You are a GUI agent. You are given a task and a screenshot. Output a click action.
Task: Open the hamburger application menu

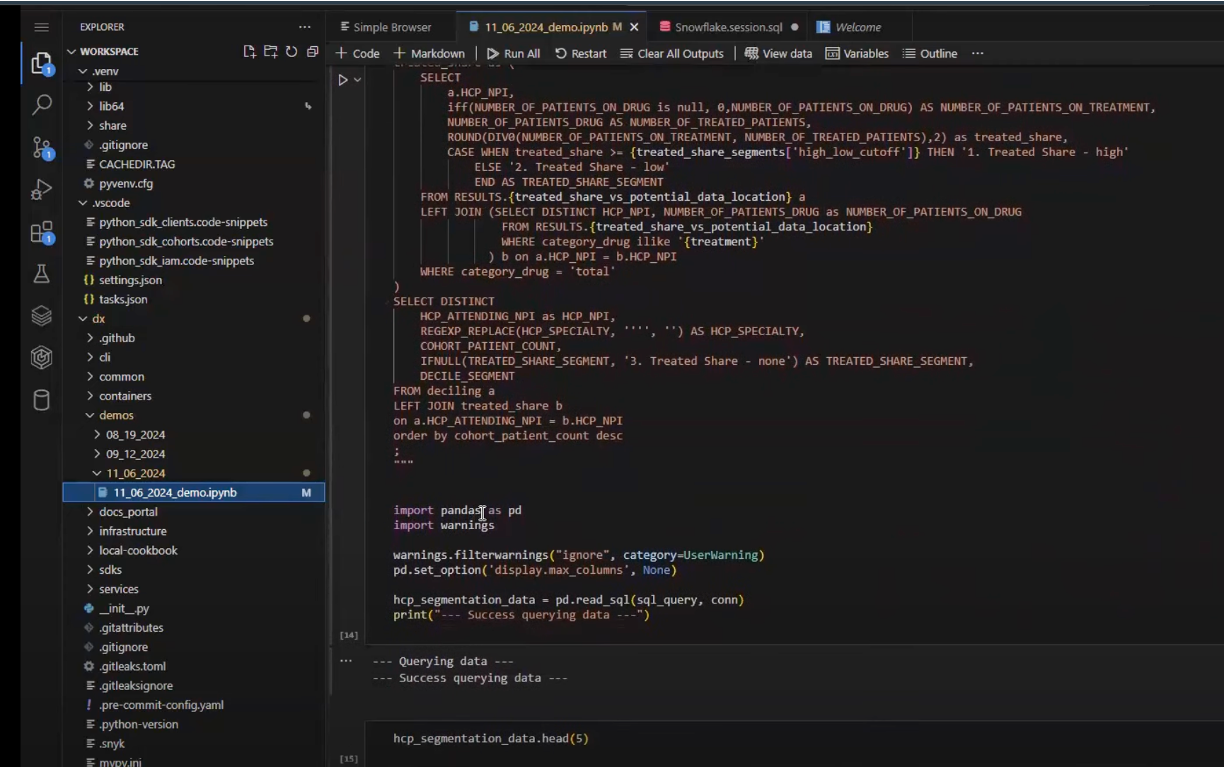click(41, 27)
